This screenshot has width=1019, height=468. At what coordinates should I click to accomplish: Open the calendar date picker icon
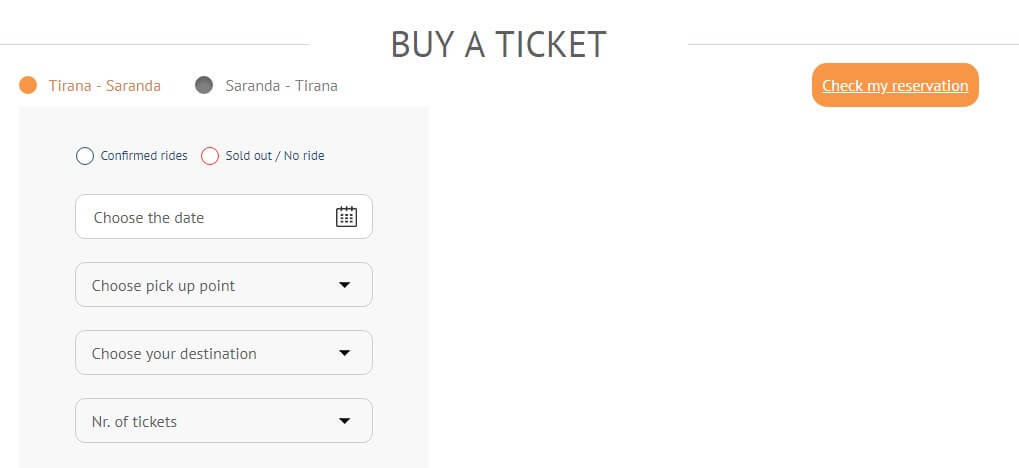coord(346,216)
